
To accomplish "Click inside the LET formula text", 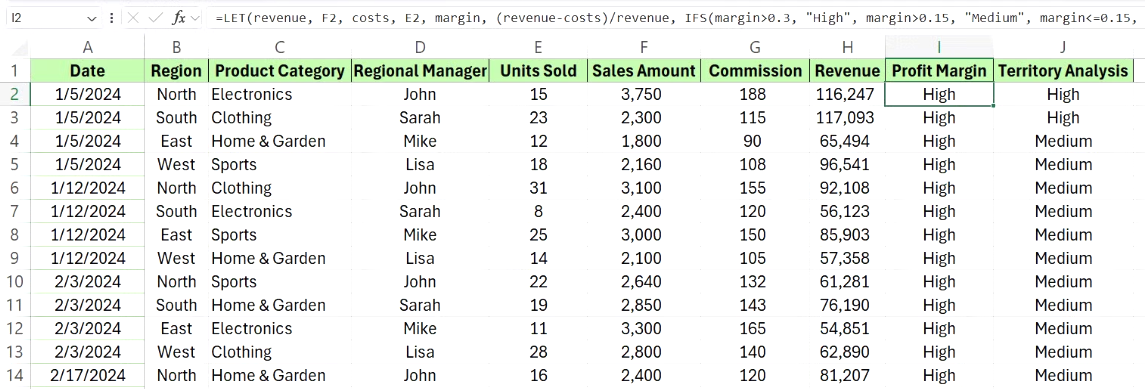I will click(x=676, y=18).
